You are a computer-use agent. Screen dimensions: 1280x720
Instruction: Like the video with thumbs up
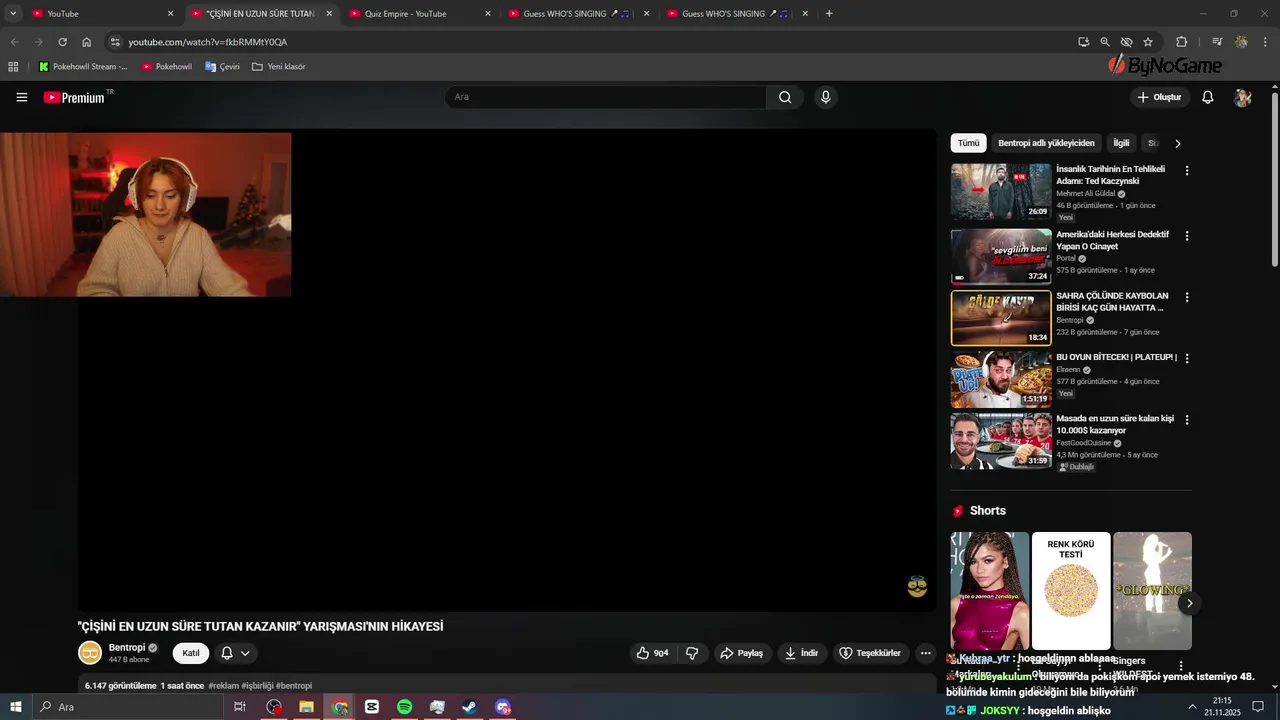pos(652,653)
